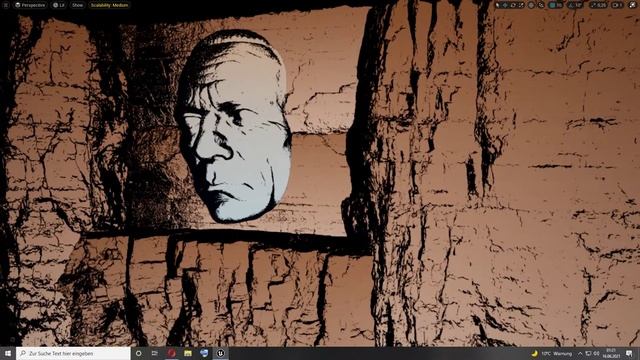This screenshot has height=360, width=640.
Task: Open the taskbar clock and date
Action: click(x=611, y=353)
